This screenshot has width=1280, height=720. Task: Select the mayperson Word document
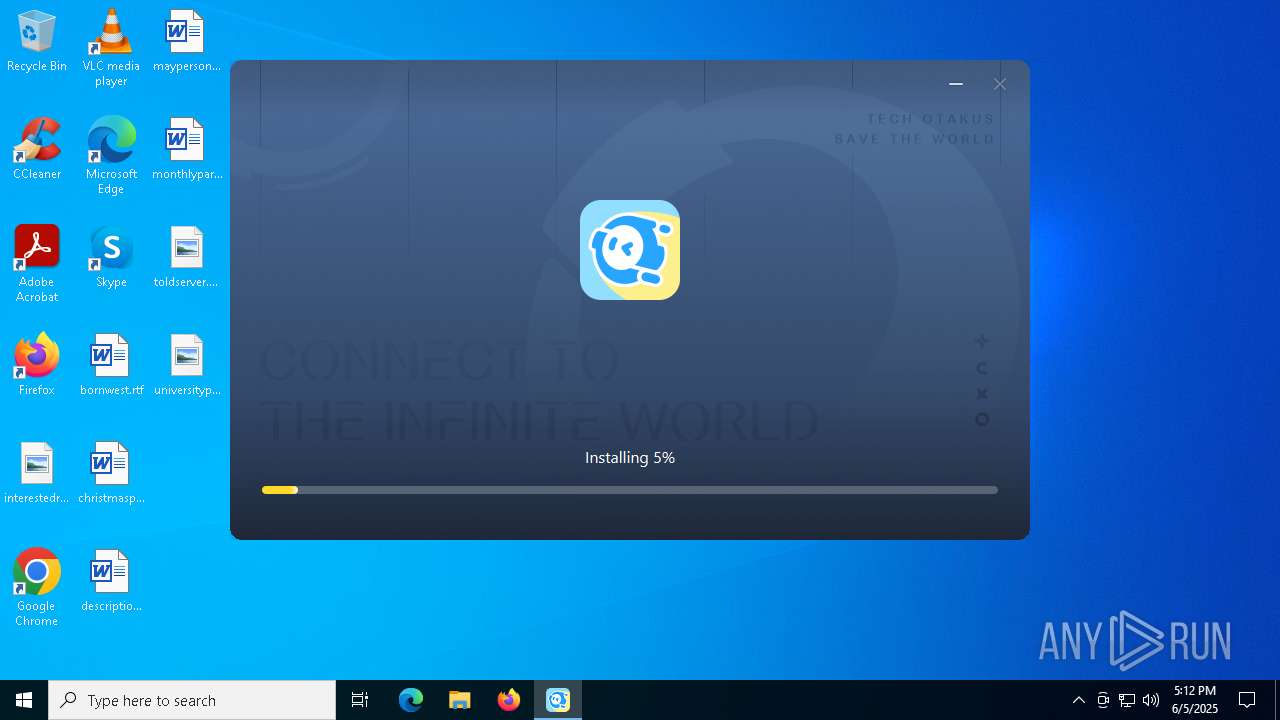(x=186, y=42)
